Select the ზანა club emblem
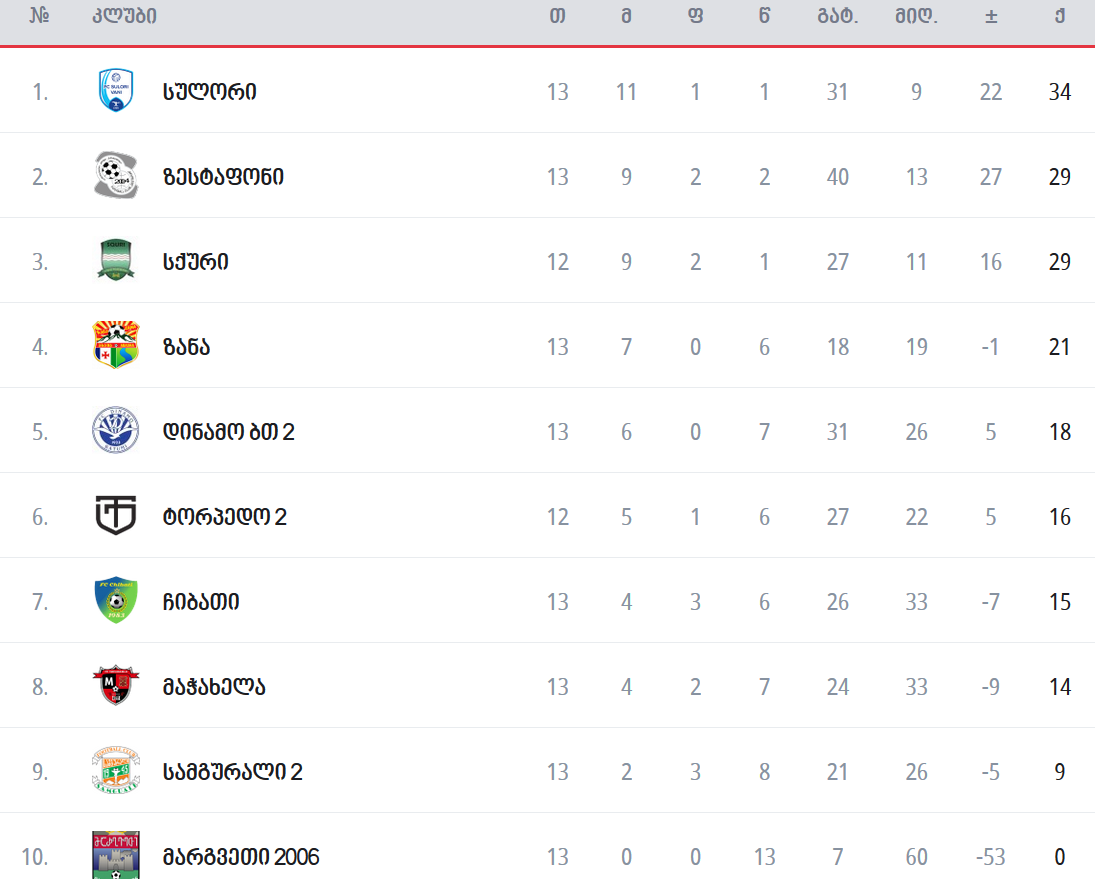The image size is (1103, 891). [x=116, y=346]
